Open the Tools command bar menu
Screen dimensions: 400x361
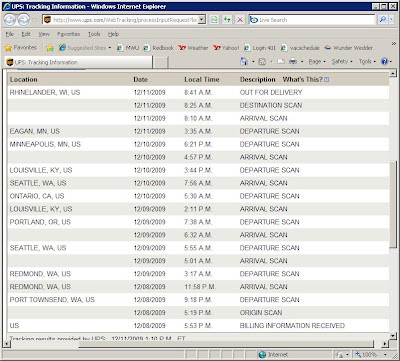(x=367, y=62)
